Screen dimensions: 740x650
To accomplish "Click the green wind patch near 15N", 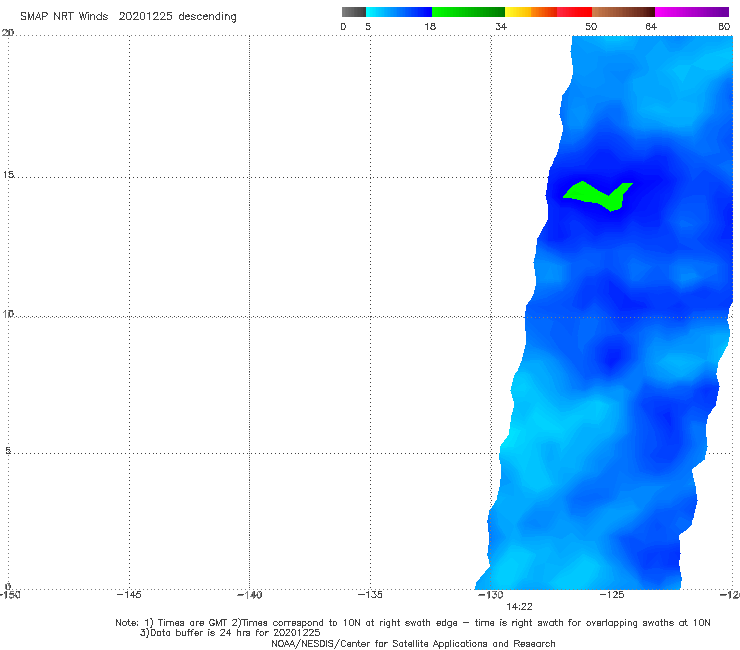I will point(597,195).
